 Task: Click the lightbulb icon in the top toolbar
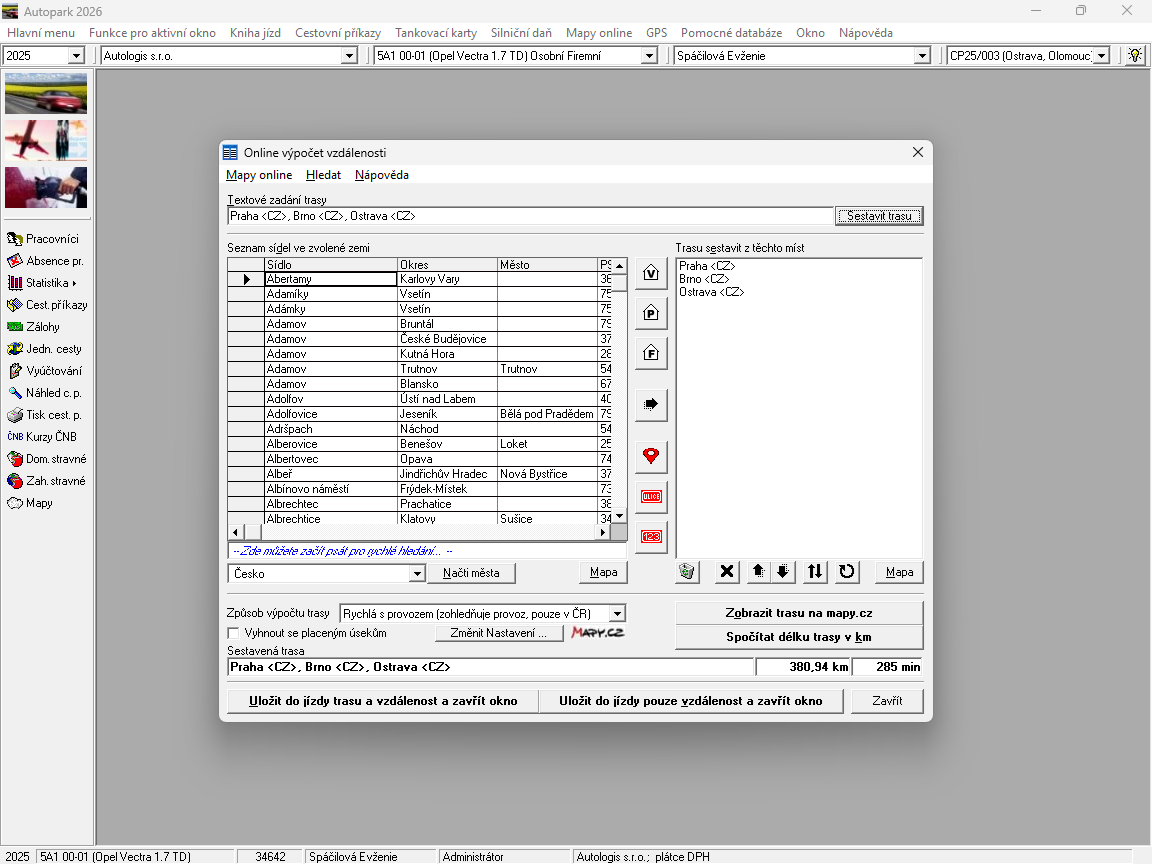(1135, 56)
